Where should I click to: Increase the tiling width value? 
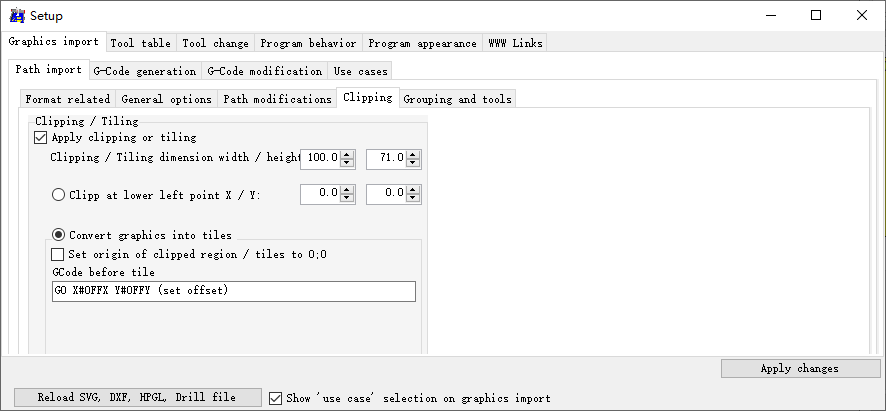(x=347, y=154)
